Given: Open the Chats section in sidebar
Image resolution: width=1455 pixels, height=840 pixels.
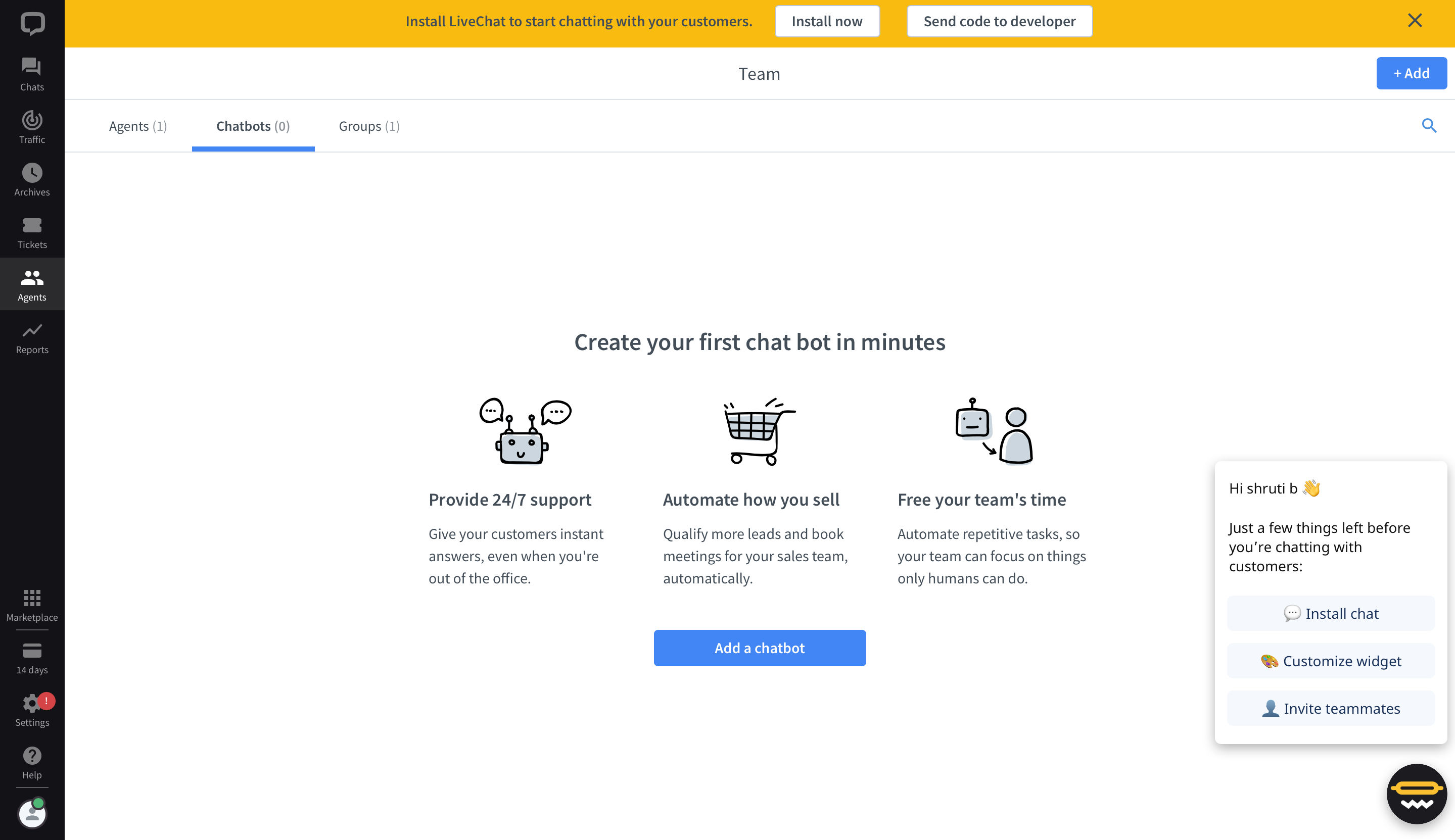Looking at the screenshot, I should click(x=32, y=74).
